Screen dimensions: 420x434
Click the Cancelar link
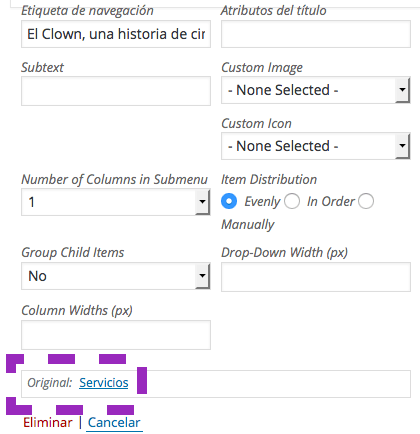(x=114, y=423)
